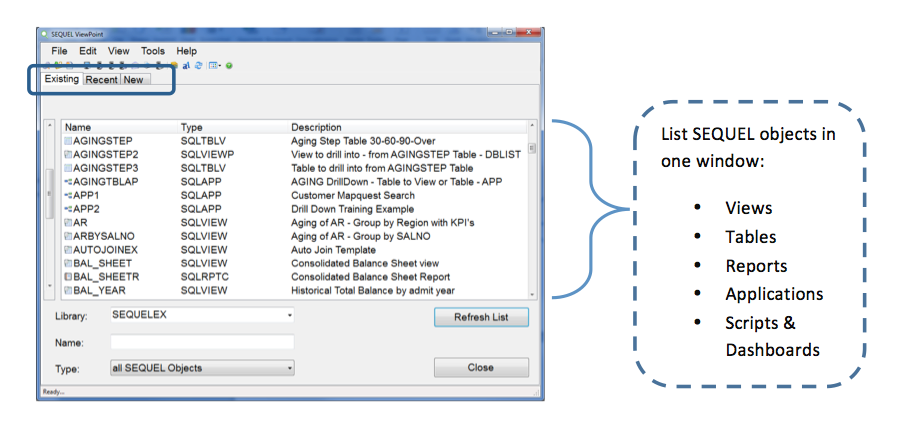This screenshot has height=437, width=902.
Task: Click the Close button
Action: pos(481,367)
